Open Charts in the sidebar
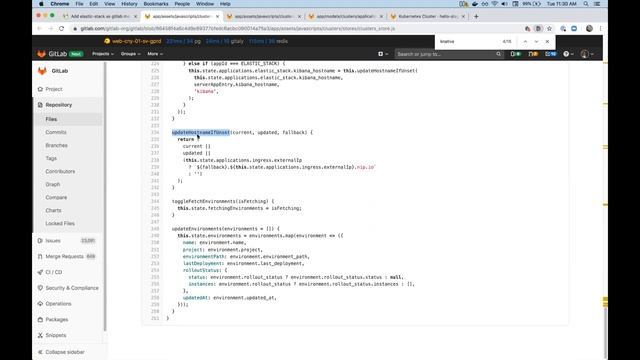Viewport: 640px width, 360px height. tap(53, 211)
